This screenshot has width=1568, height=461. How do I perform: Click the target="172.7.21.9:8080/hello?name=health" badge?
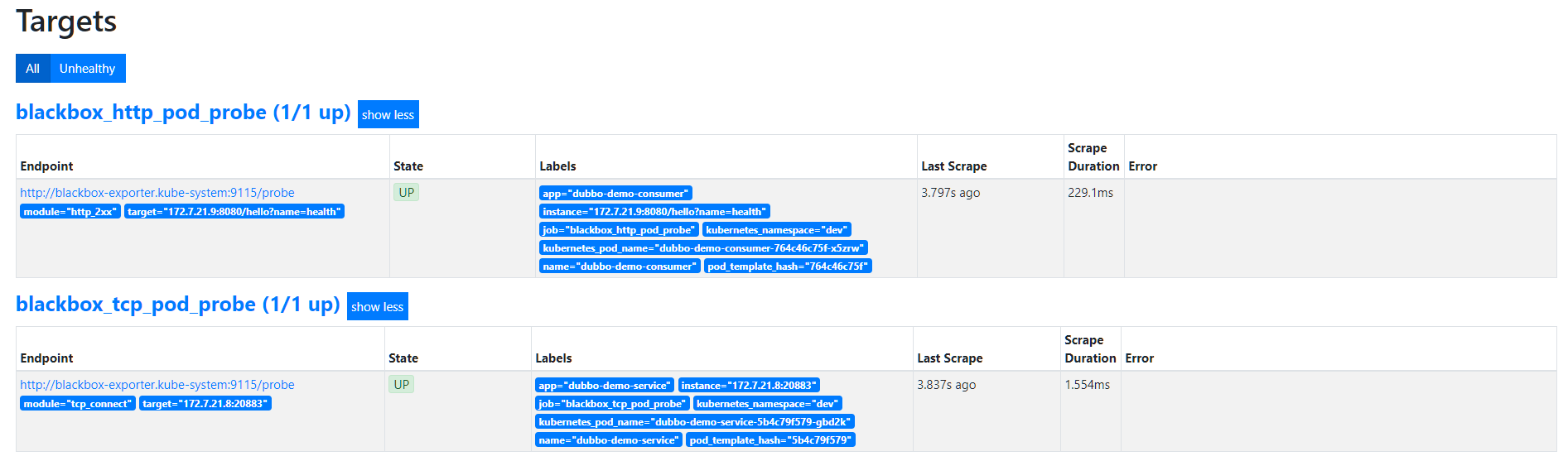click(234, 212)
